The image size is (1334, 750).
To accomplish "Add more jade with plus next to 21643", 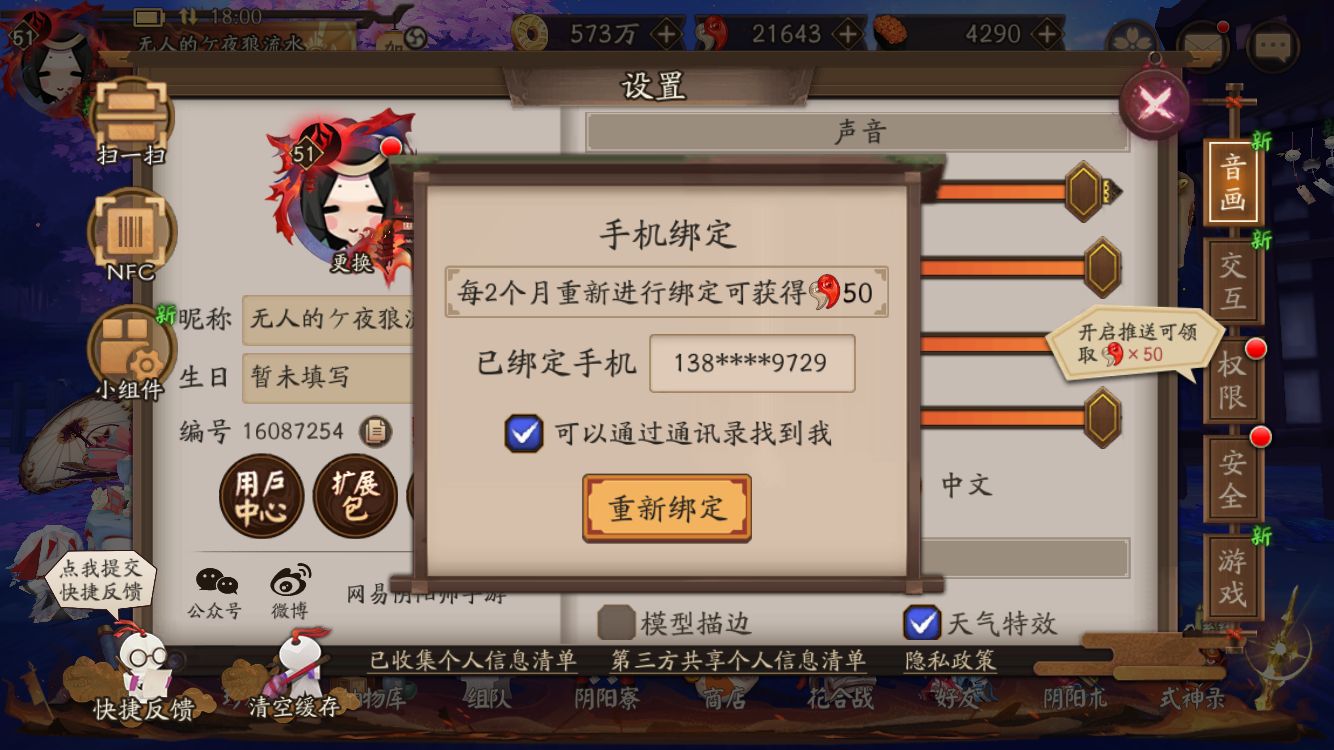I will [x=847, y=34].
